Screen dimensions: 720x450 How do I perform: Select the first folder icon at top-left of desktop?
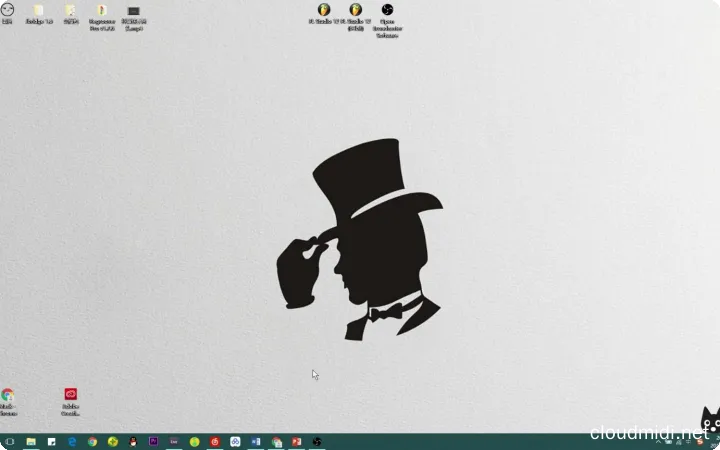[38, 11]
